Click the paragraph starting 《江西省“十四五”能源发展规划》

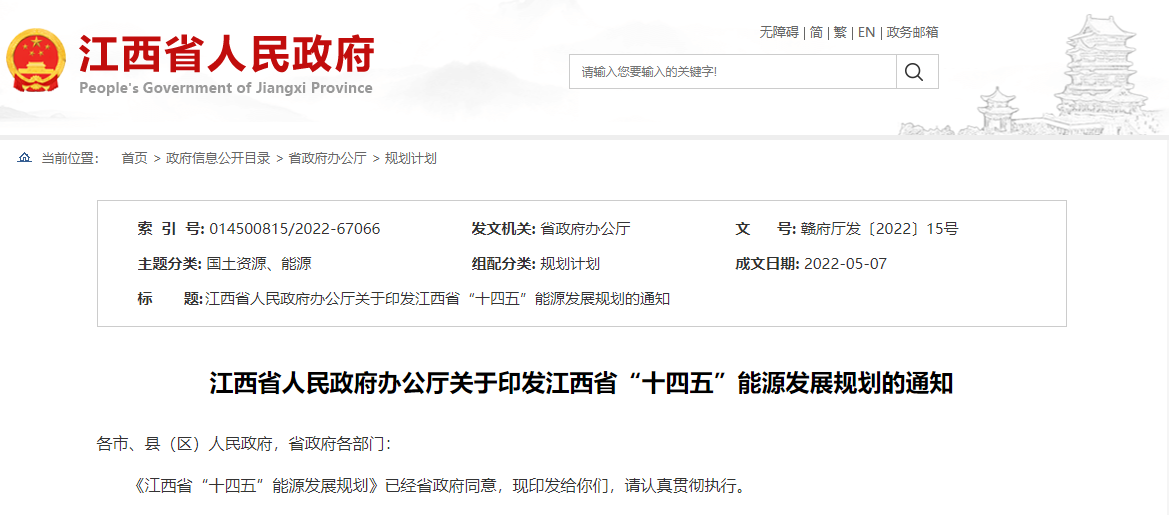click(439, 487)
